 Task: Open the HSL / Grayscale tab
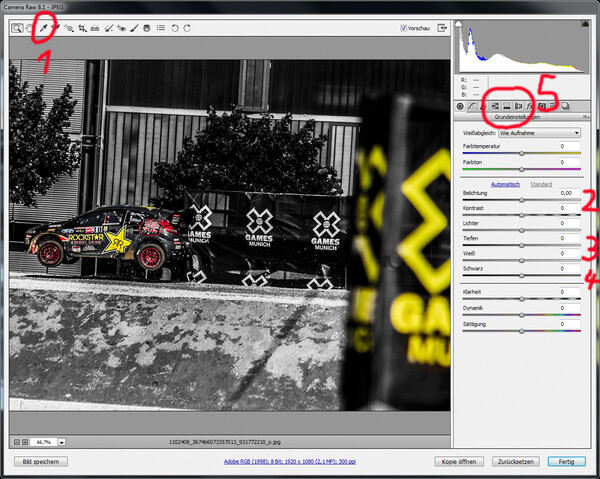[x=495, y=106]
